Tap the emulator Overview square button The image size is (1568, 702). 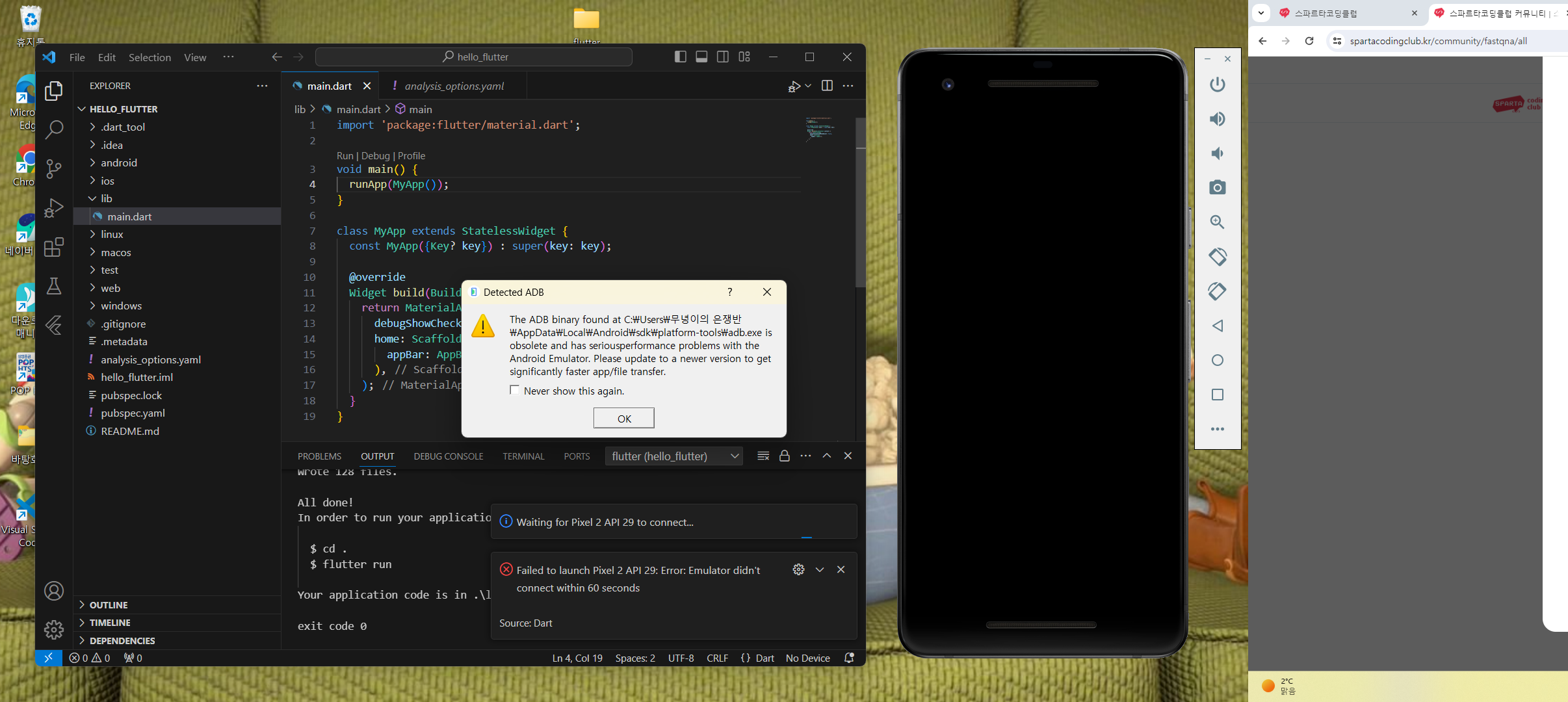[1218, 395]
